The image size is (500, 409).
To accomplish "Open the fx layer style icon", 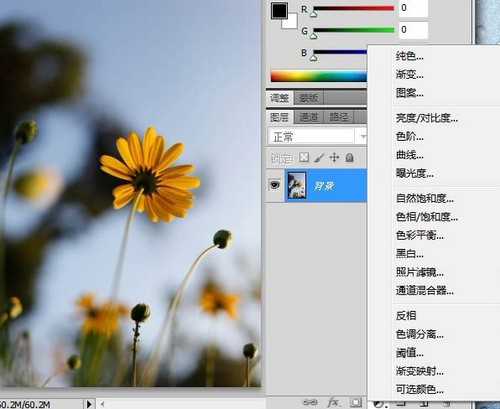I will click(x=333, y=402).
